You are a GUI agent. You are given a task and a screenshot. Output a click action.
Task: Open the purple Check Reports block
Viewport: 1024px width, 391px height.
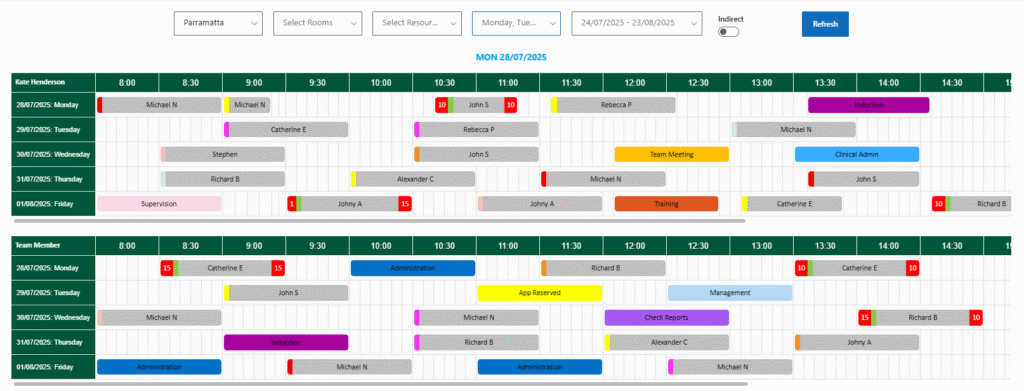coord(666,318)
